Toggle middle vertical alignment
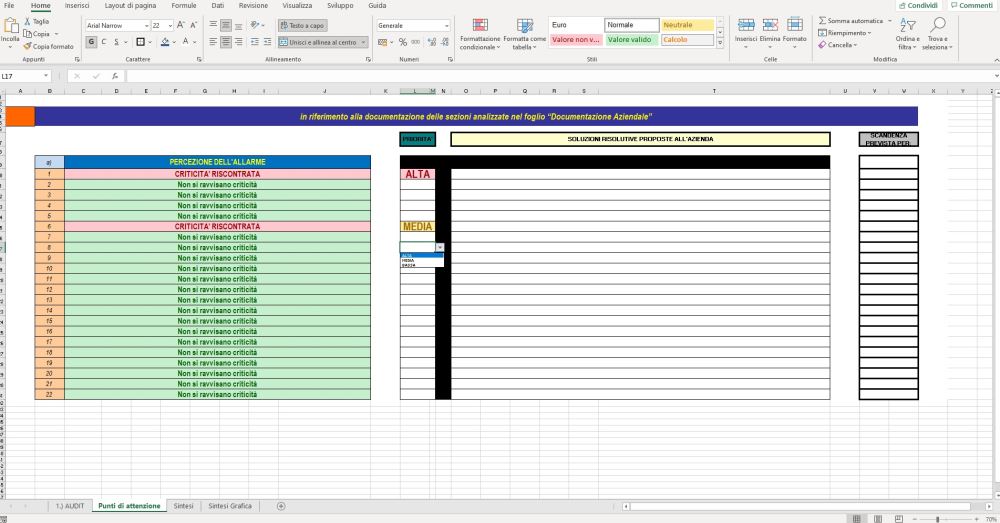Viewport: 1000px width, 523px height. (x=226, y=25)
